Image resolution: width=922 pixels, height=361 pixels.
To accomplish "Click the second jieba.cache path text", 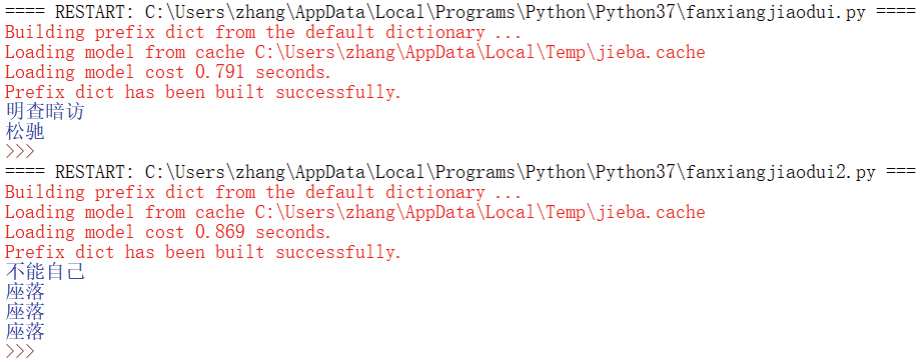I will [480, 212].
